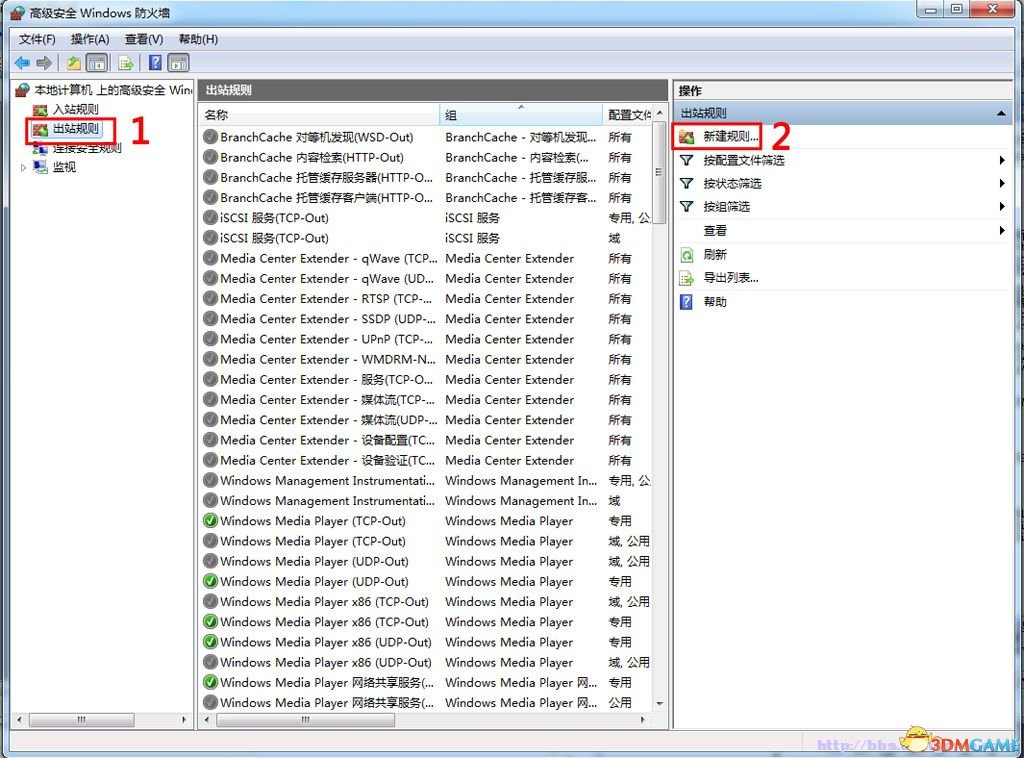Image resolution: width=1024 pixels, height=758 pixels.
Task: Go back with the toolbar Back arrow
Action: tap(22, 63)
